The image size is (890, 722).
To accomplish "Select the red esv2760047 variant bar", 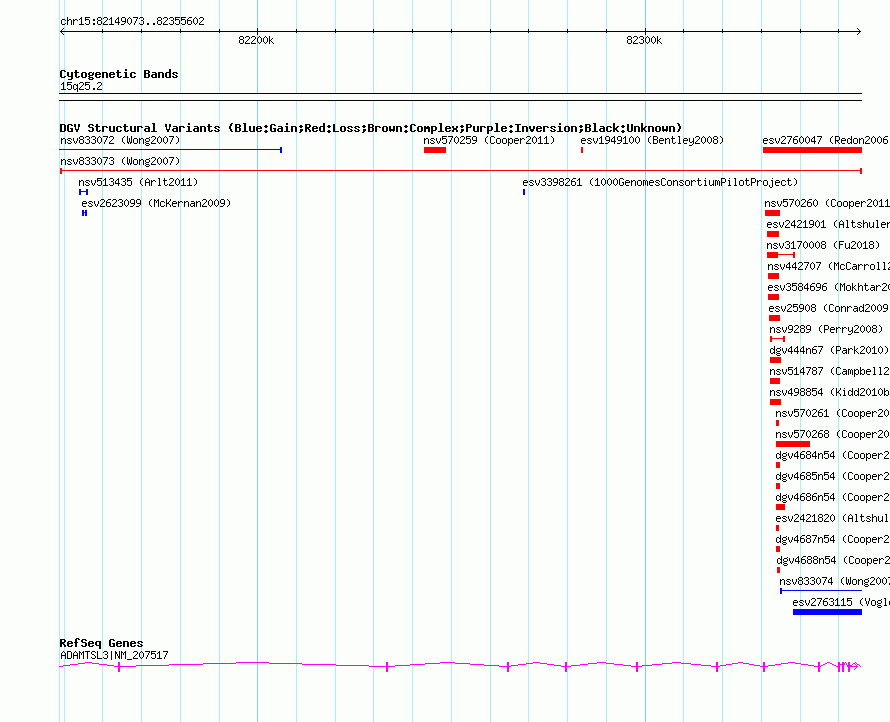I will tap(811, 150).
